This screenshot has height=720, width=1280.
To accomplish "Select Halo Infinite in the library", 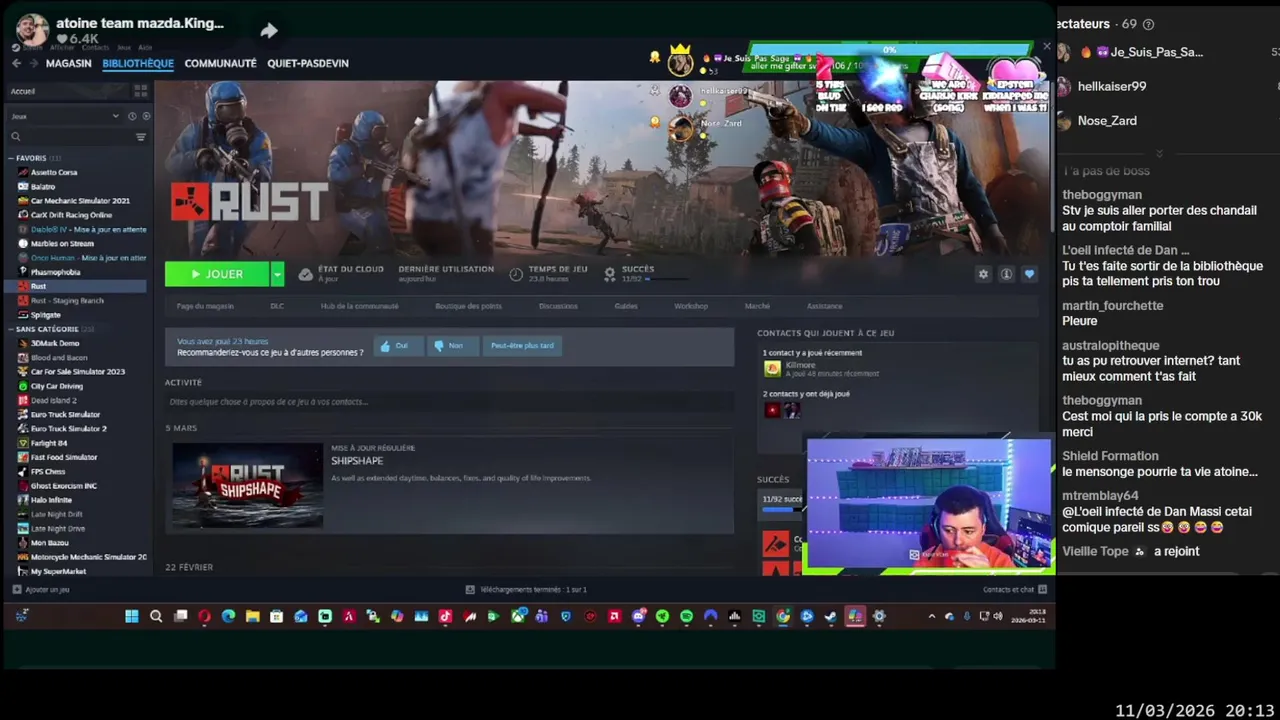I will point(51,500).
